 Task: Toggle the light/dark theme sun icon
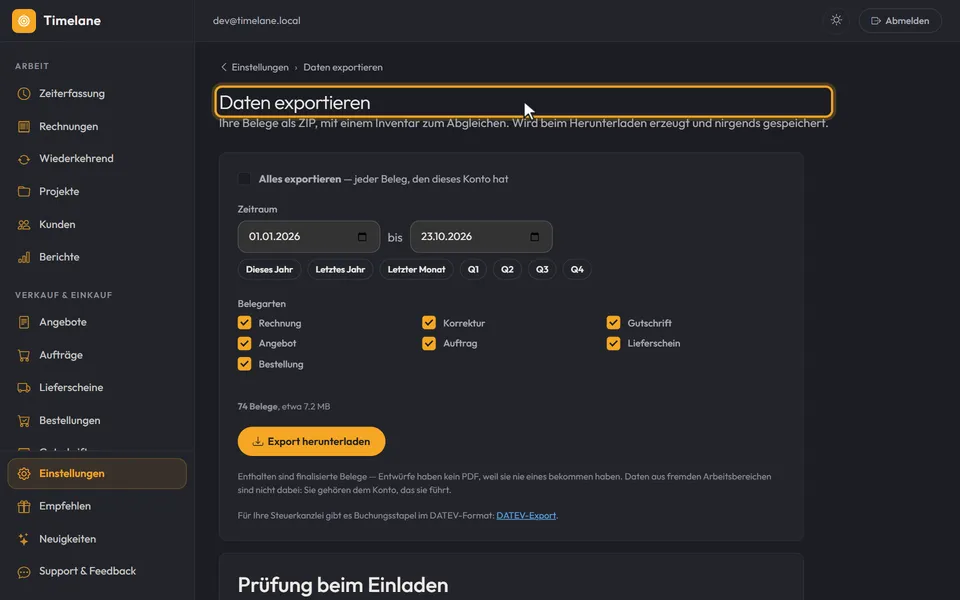pos(836,20)
